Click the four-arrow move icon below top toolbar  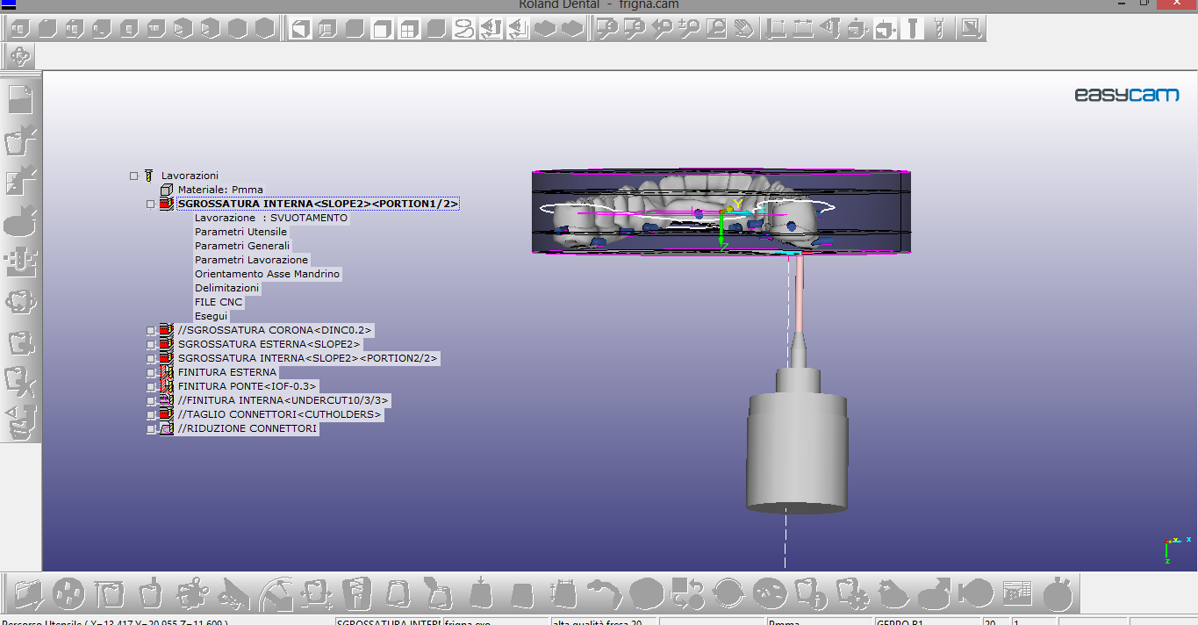click(x=20, y=57)
